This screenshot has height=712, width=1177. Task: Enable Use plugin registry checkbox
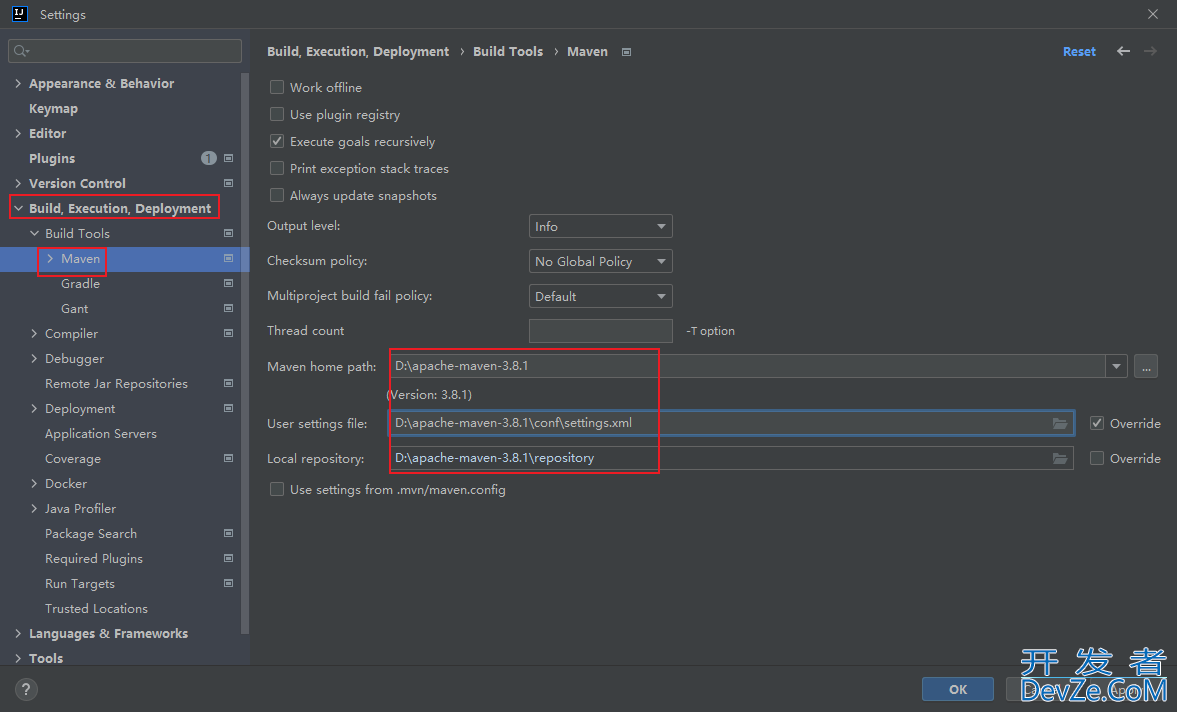(x=277, y=114)
